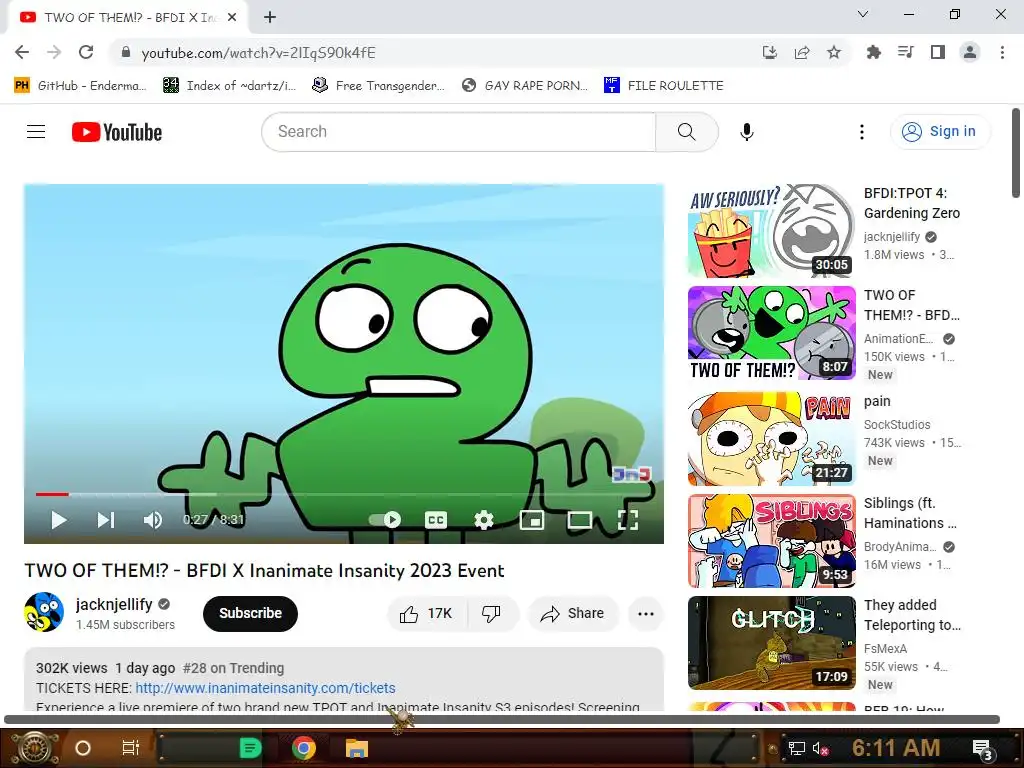Image resolution: width=1024 pixels, height=768 pixels.
Task: Click the search magnifier button
Action: [686, 132]
